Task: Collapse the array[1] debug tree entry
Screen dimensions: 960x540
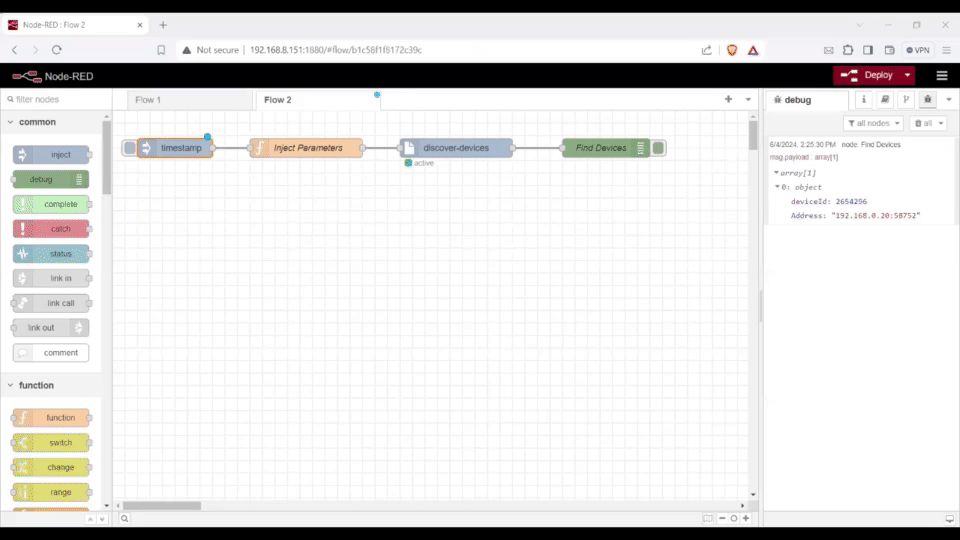Action: [777, 173]
